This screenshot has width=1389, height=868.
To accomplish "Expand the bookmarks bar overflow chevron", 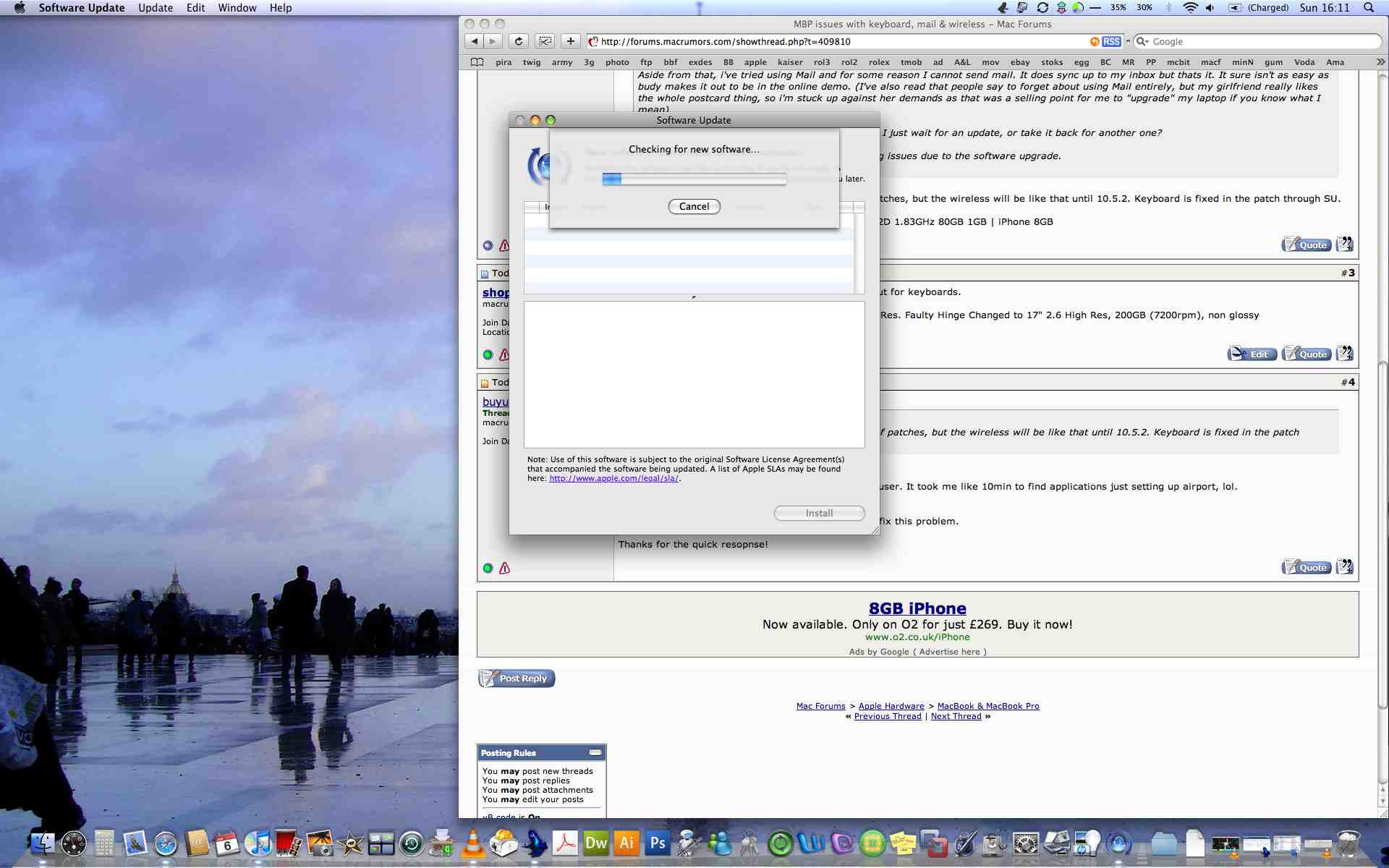I will pos(1380,62).
